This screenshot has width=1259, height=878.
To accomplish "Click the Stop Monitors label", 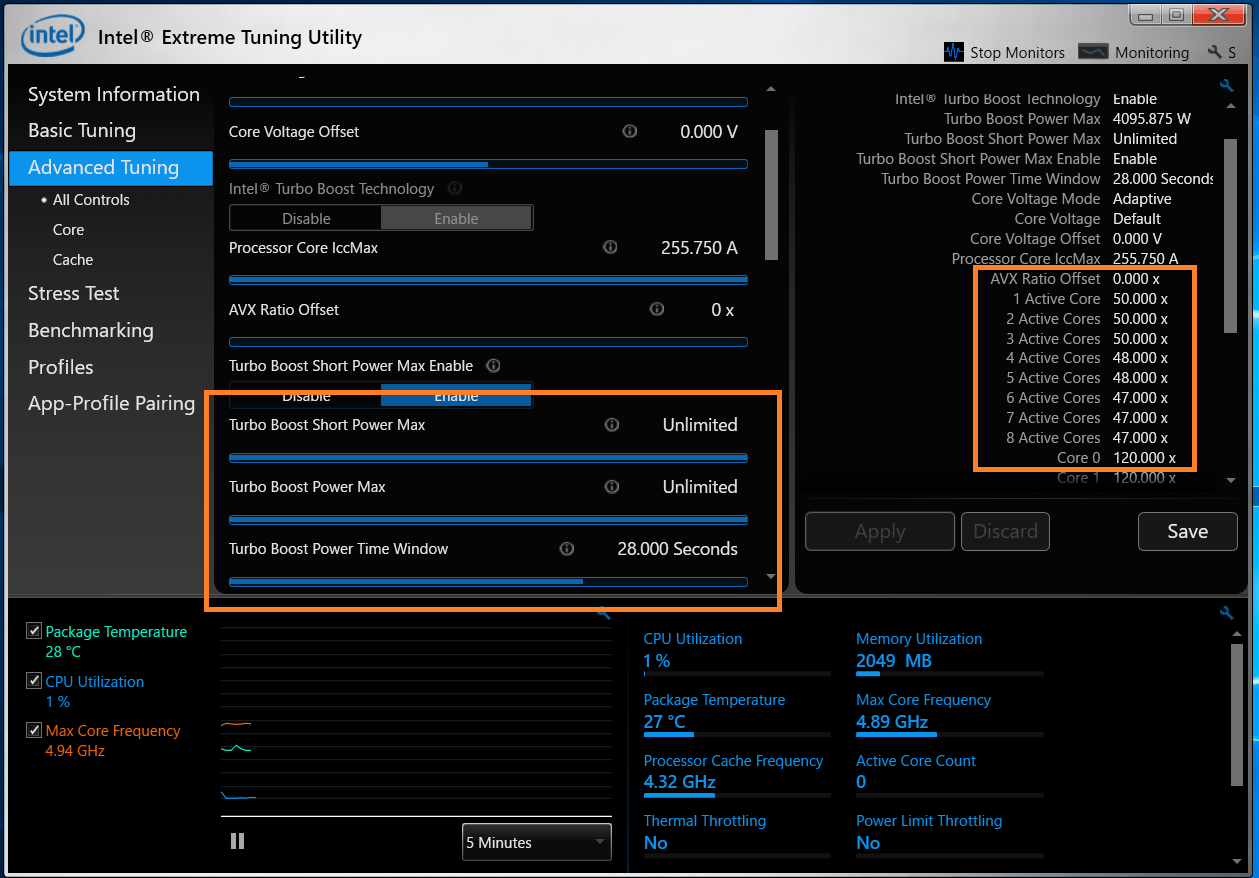I will pos(1017,52).
